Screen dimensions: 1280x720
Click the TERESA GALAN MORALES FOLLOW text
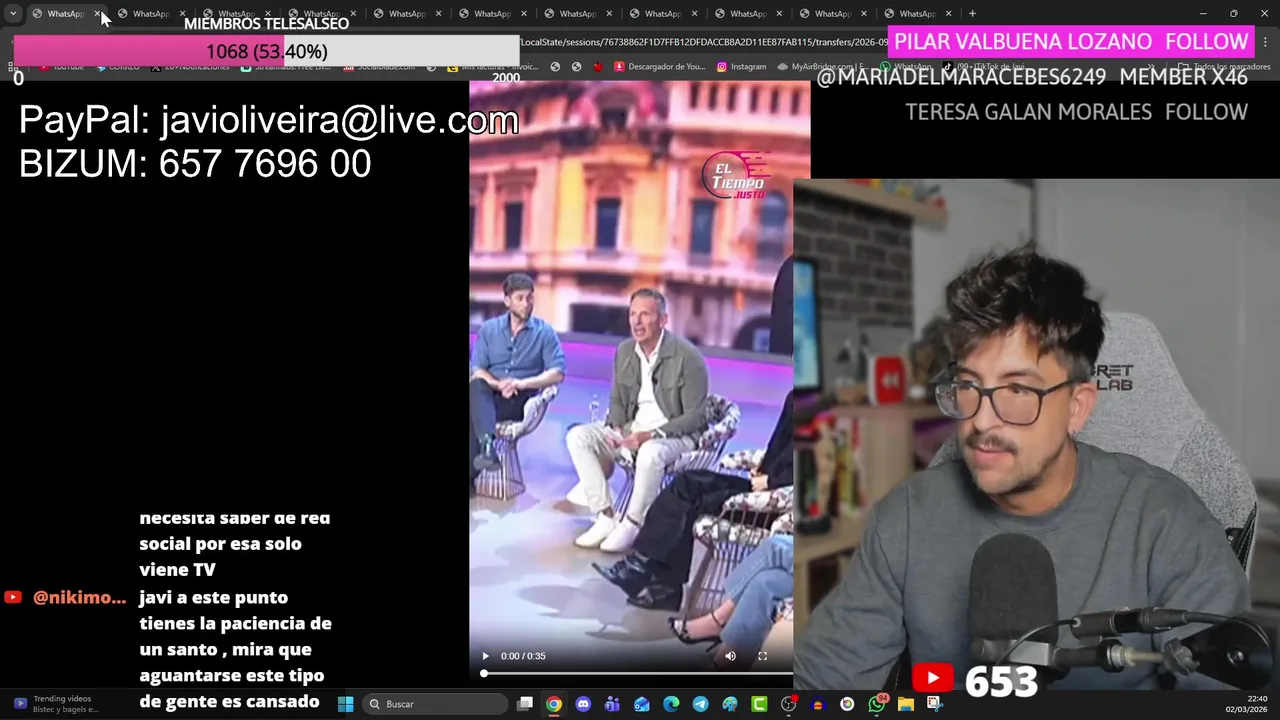click(x=1076, y=112)
